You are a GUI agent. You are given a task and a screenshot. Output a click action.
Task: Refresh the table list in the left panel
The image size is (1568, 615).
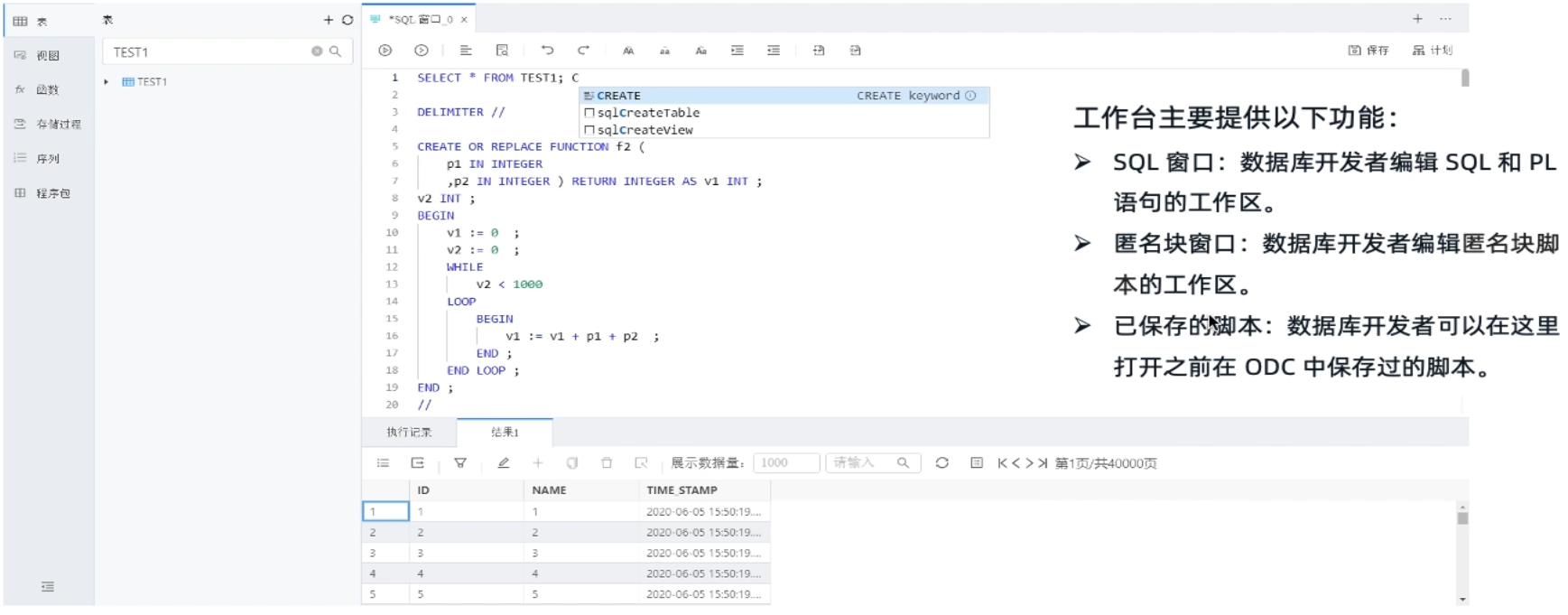pos(348,20)
